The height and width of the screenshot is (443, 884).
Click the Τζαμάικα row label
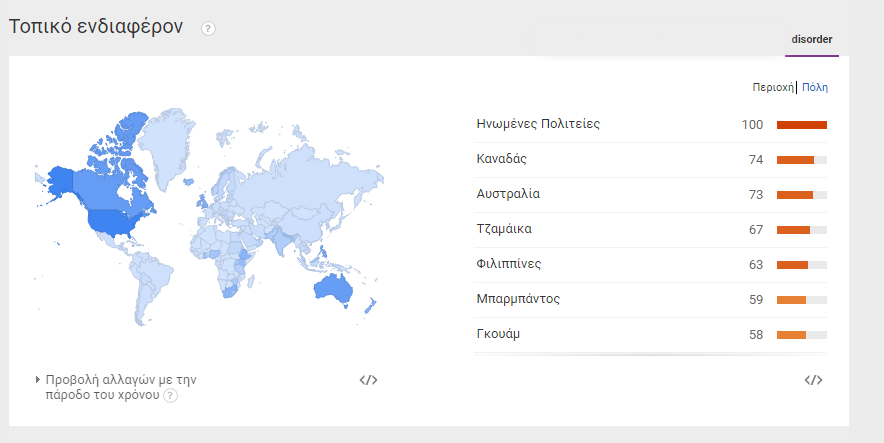(x=504, y=229)
